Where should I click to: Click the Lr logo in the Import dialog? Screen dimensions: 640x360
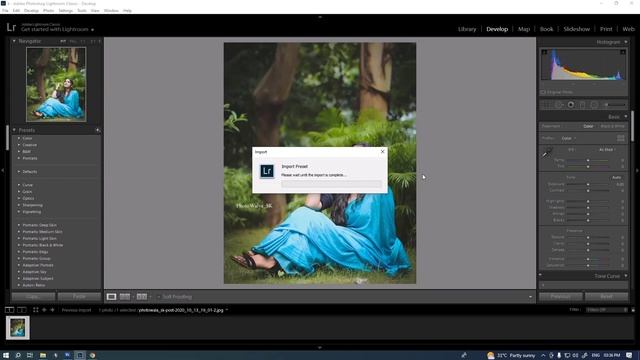tap(267, 171)
